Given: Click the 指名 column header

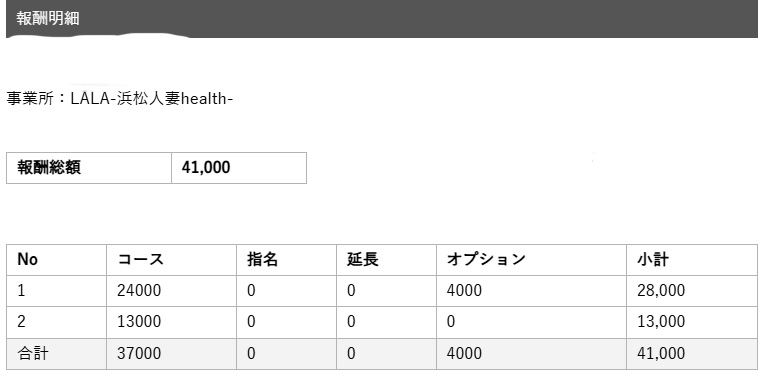Looking at the screenshot, I should click(x=286, y=260).
